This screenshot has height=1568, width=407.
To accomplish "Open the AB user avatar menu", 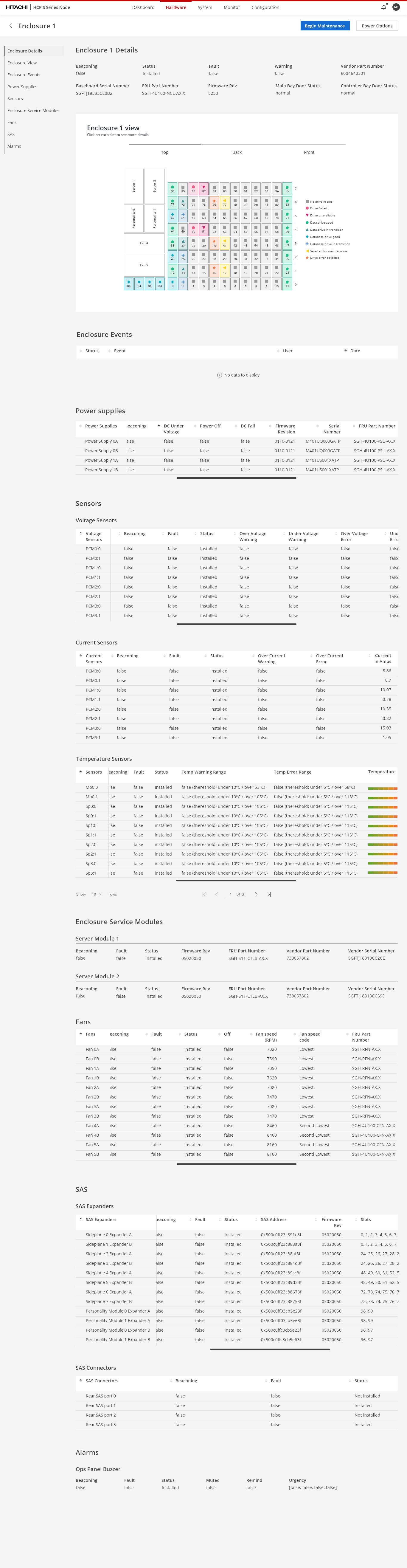I will coord(396,7).
